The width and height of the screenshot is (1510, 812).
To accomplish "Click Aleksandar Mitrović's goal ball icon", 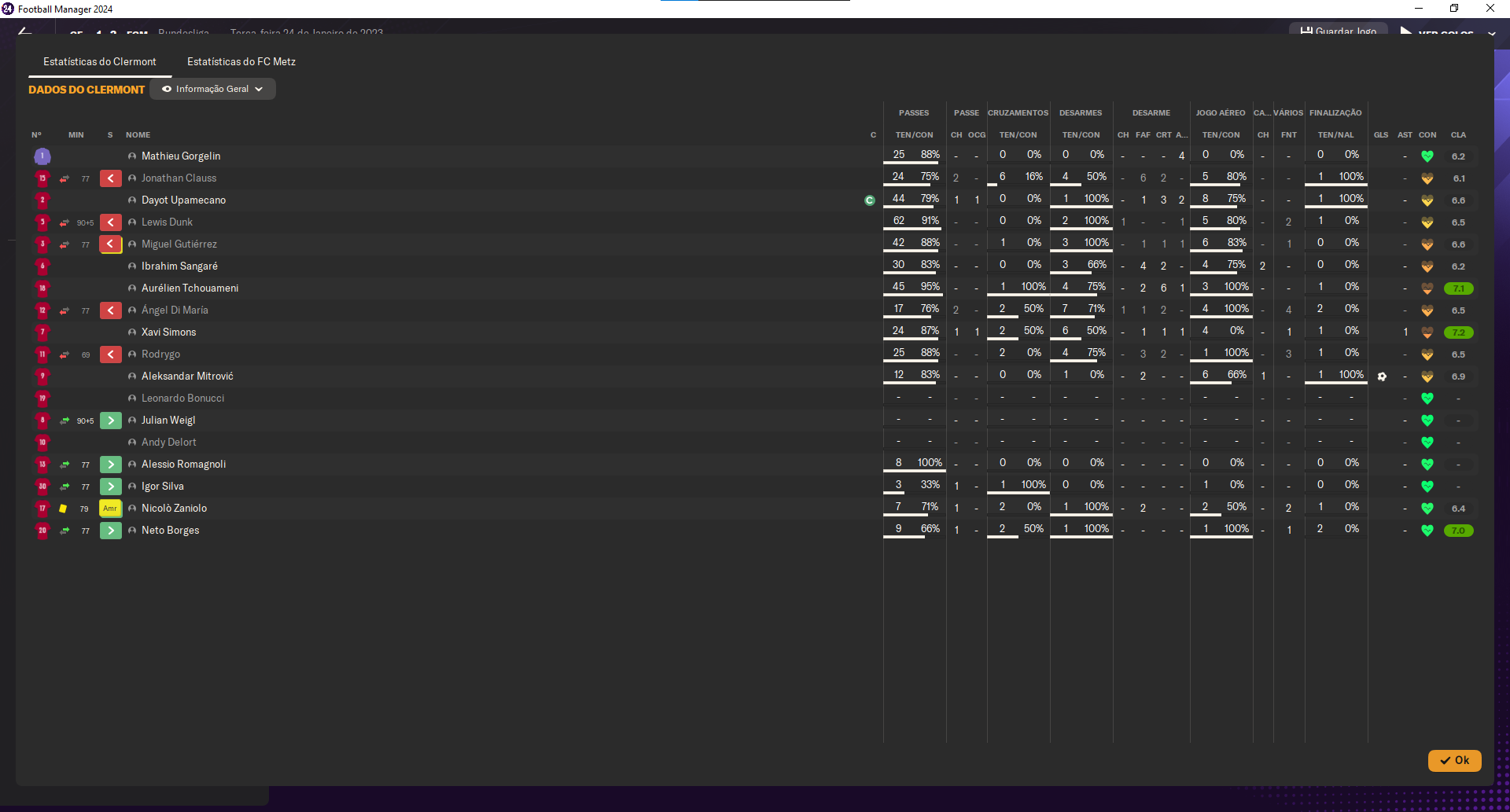I will click(x=1382, y=377).
